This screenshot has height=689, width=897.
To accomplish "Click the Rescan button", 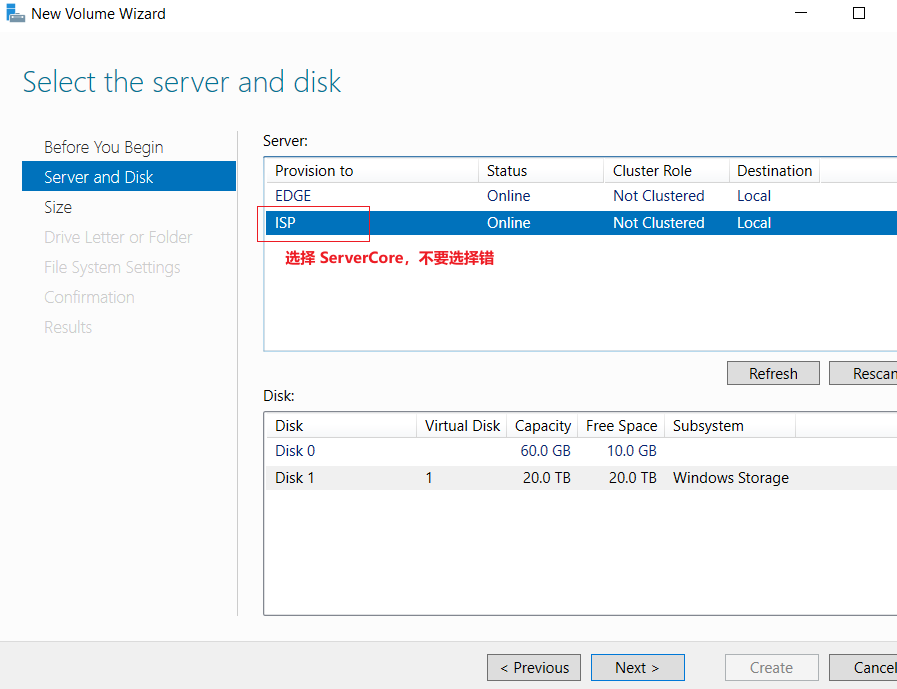I will point(864,373).
